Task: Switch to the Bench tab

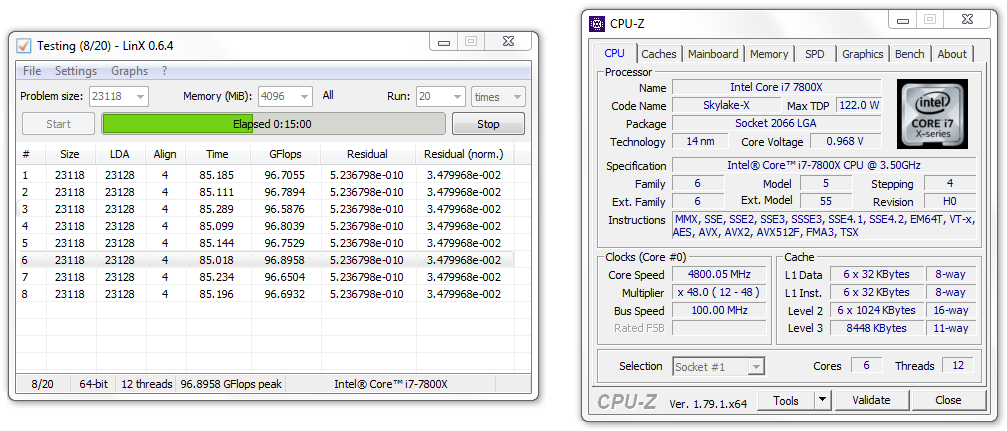Action: [909, 54]
